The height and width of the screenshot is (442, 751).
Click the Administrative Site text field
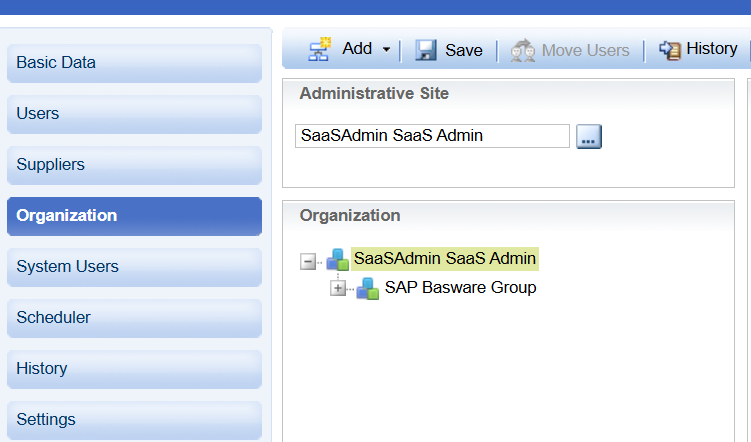(x=432, y=136)
